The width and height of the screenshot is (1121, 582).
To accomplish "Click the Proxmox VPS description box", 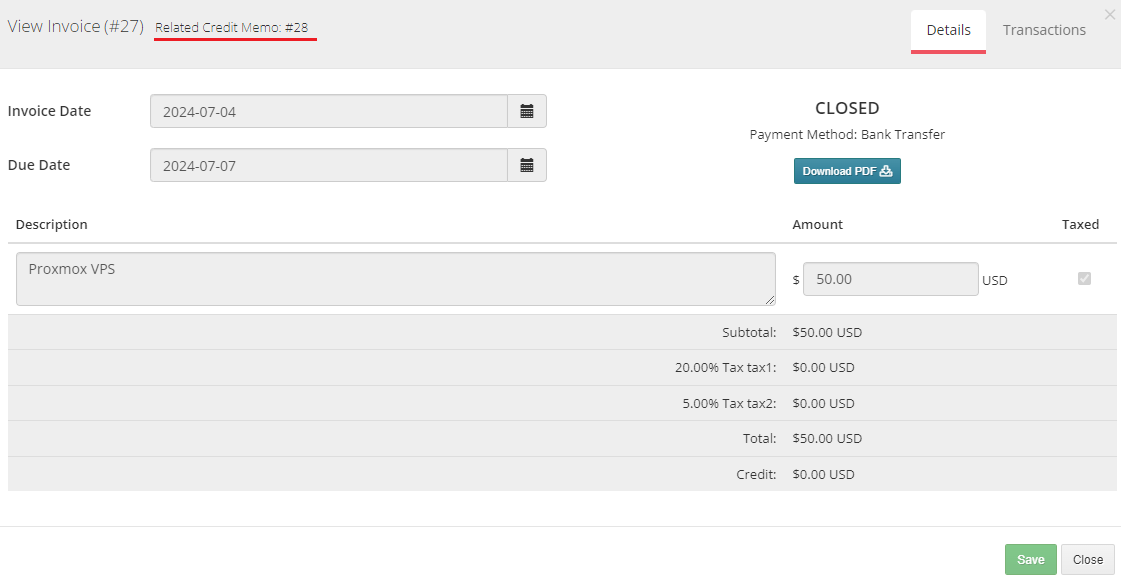I will click(x=395, y=279).
